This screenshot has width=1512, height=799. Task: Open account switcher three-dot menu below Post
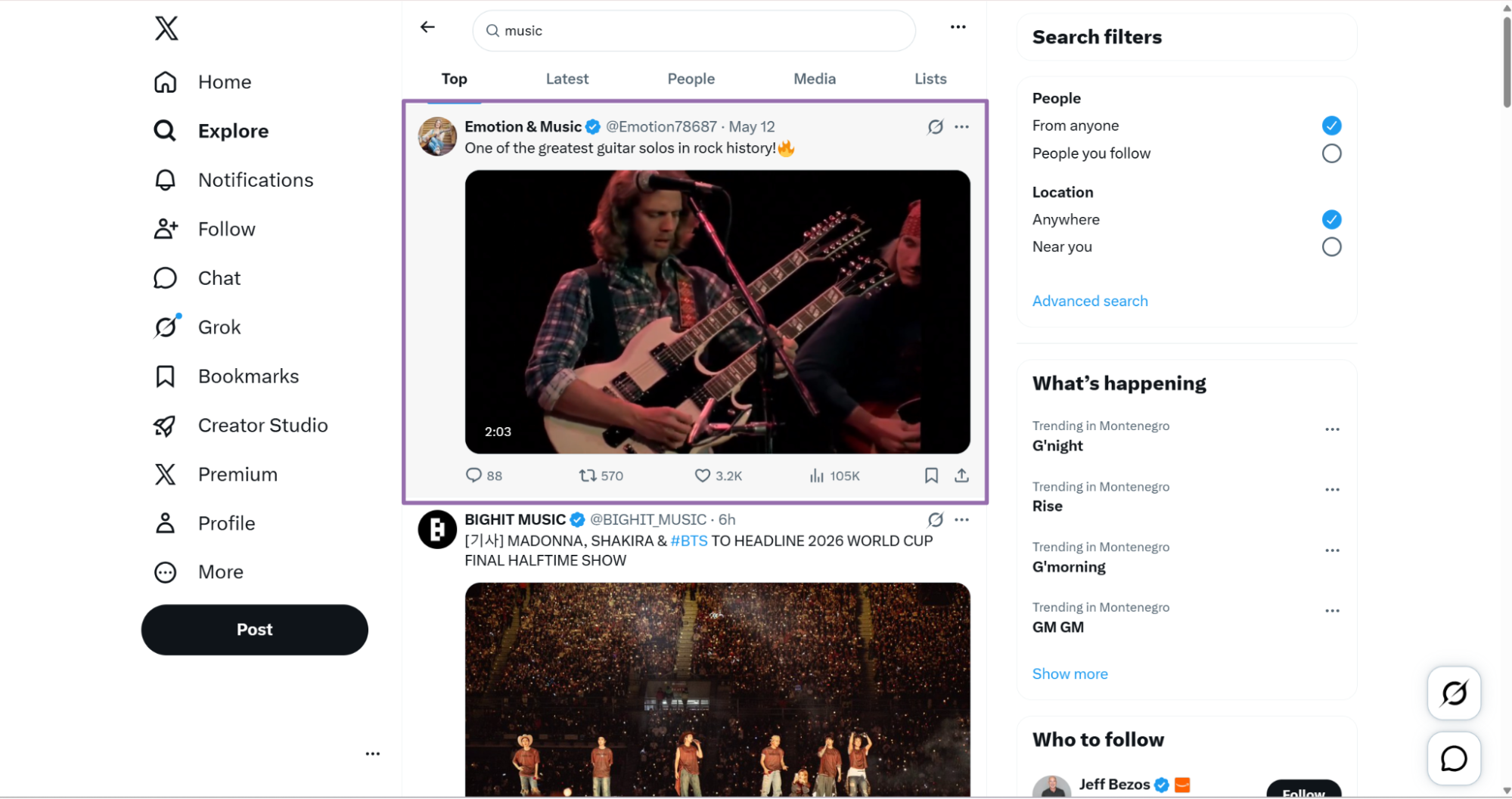coord(373,754)
